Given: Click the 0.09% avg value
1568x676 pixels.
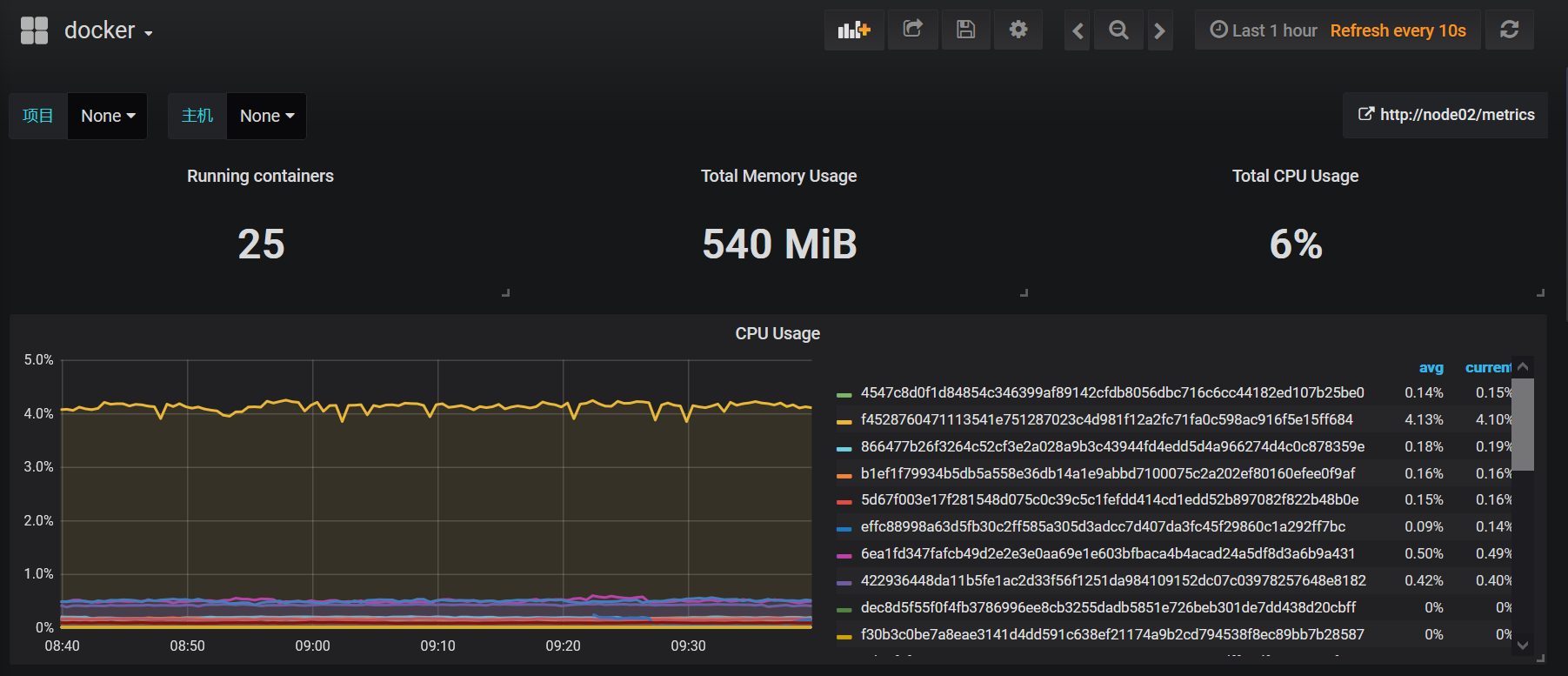Looking at the screenshot, I should pos(1424,526).
